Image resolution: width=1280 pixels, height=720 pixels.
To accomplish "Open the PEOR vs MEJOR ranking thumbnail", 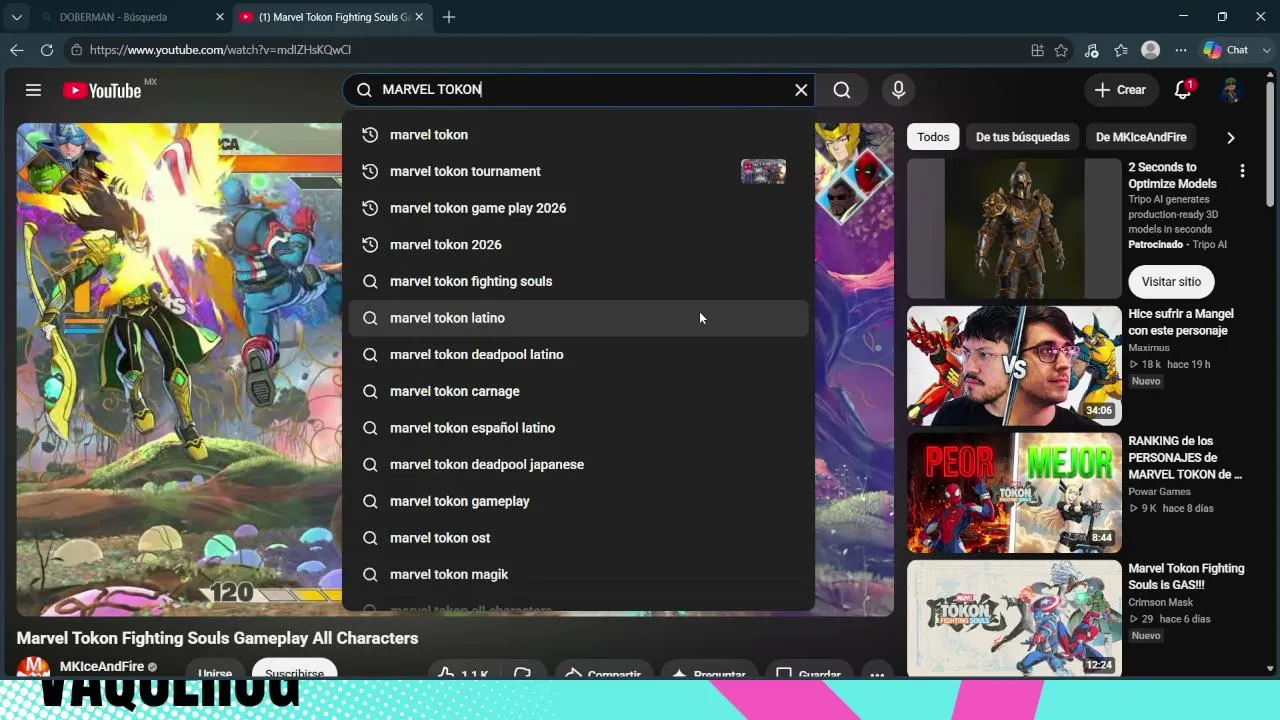I will tap(1014, 493).
